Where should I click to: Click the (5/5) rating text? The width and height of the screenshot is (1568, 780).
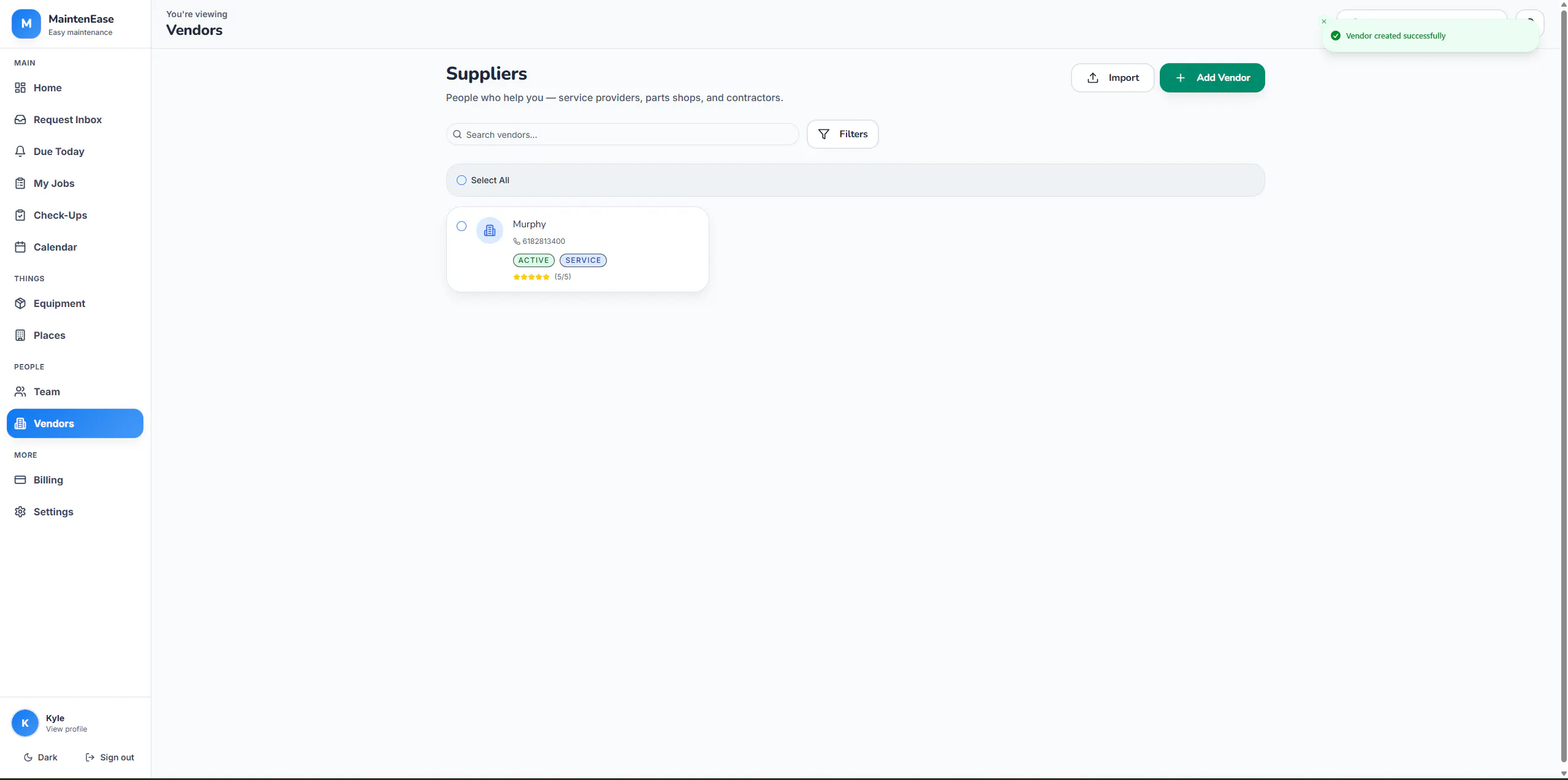point(563,277)
